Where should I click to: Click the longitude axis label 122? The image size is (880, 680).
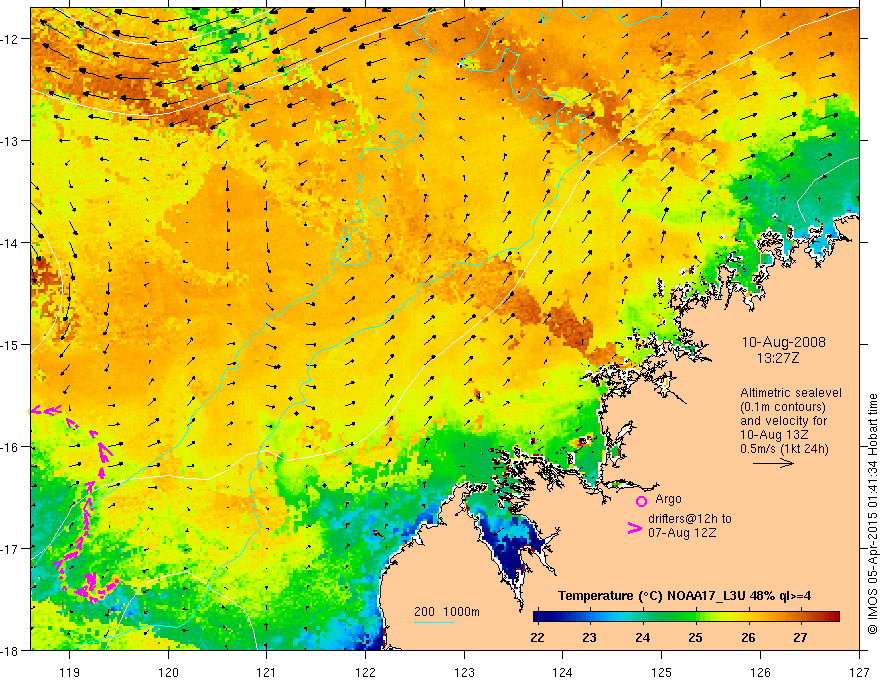click(x=365, y=672)
